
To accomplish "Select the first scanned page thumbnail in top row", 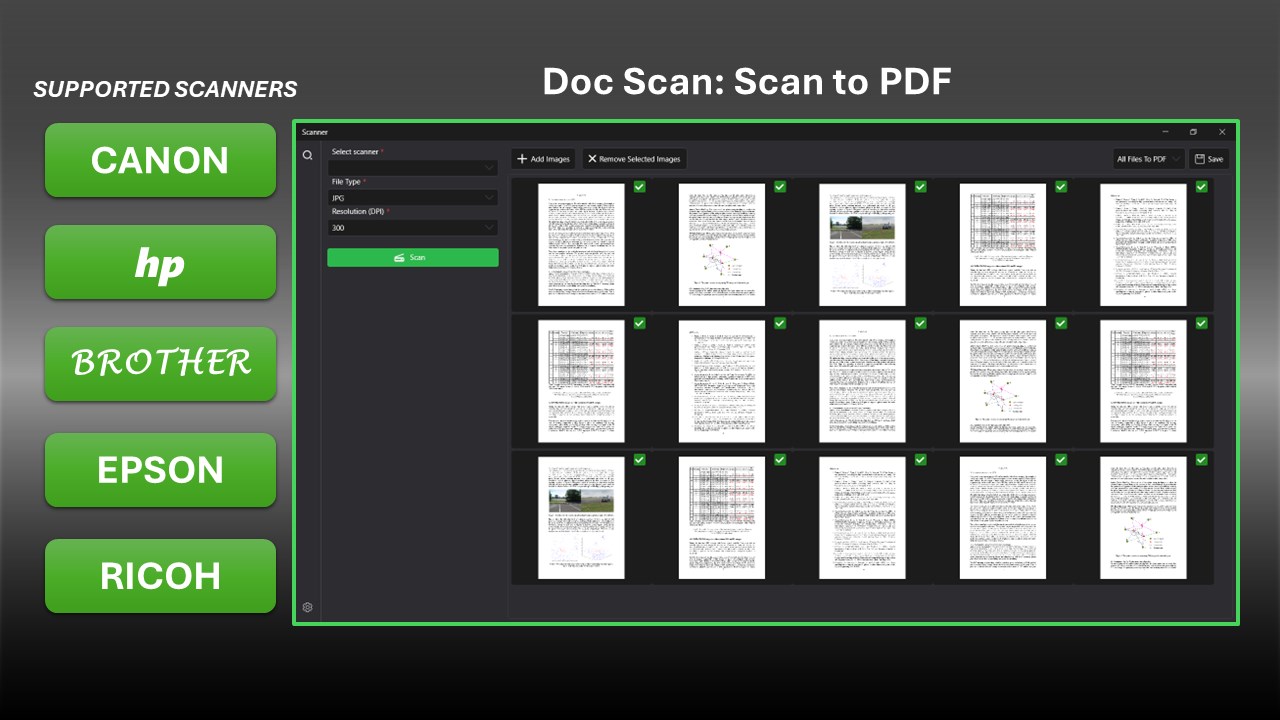I will (x=581, y=244).
